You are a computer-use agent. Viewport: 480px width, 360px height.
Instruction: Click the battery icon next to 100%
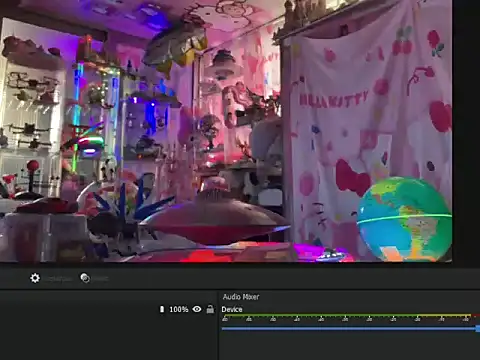(x=162, y=309)
